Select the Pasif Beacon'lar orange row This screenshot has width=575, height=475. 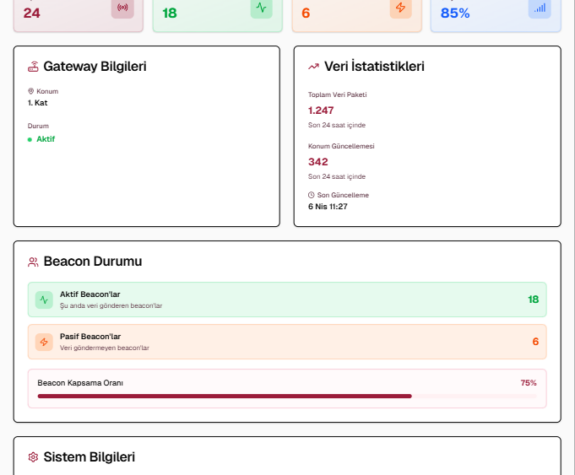click(x=287, y=342)
